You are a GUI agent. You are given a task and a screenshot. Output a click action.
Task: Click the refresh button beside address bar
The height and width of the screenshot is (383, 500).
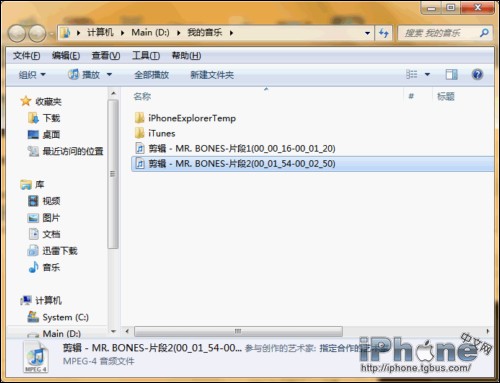coord(384,33)
